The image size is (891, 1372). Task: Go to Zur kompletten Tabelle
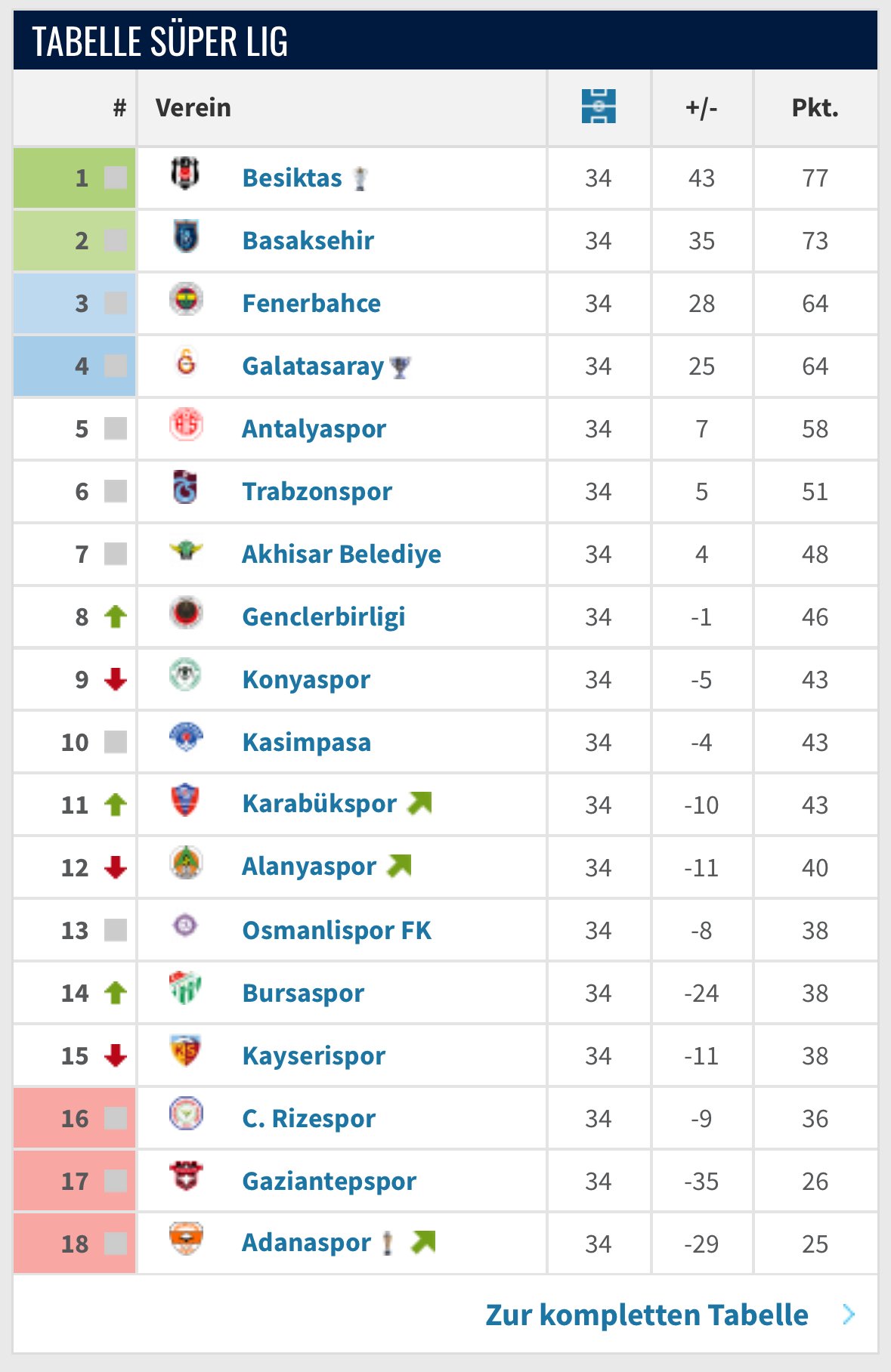coord(646,1315)
